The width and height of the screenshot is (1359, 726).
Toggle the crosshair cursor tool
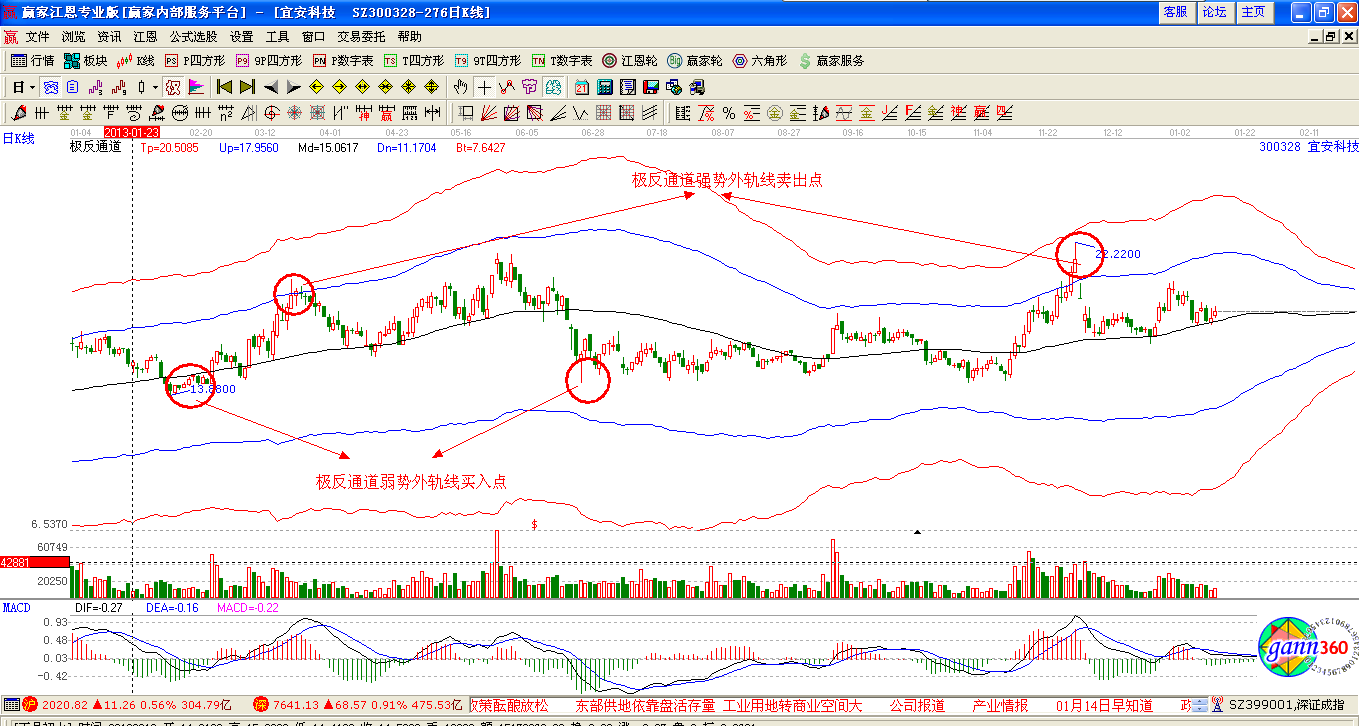484,87
